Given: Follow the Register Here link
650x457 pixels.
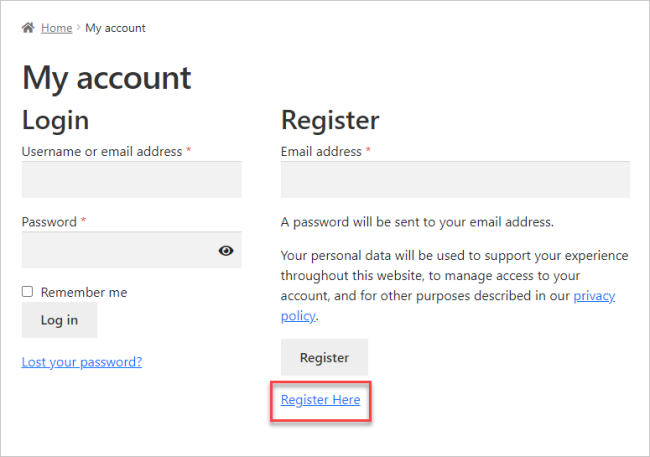Looking at the screenshot, I should (x=320, y=400).
